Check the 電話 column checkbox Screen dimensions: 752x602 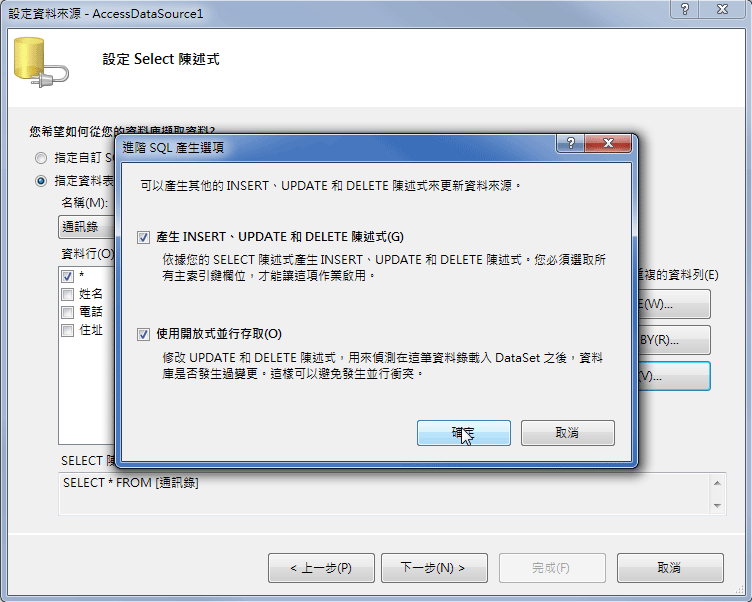(68, 312)
